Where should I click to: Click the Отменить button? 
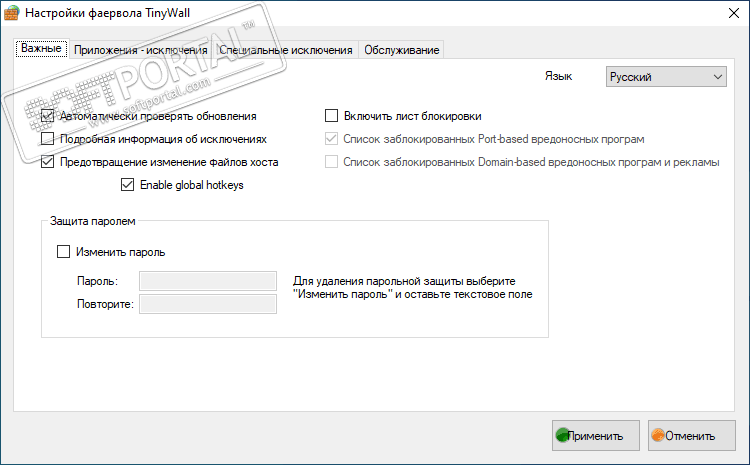(x=692, y=435)
